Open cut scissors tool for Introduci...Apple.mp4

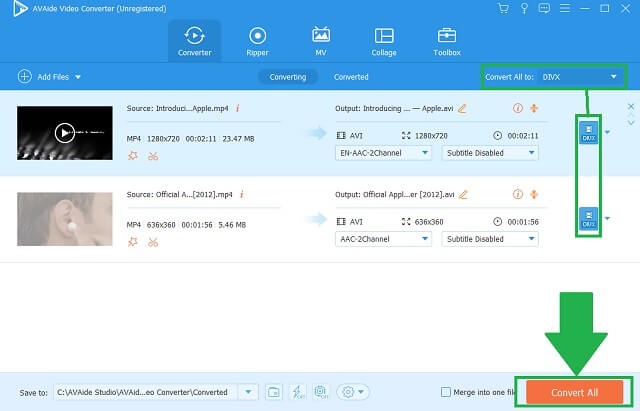(x=153, y=156)
